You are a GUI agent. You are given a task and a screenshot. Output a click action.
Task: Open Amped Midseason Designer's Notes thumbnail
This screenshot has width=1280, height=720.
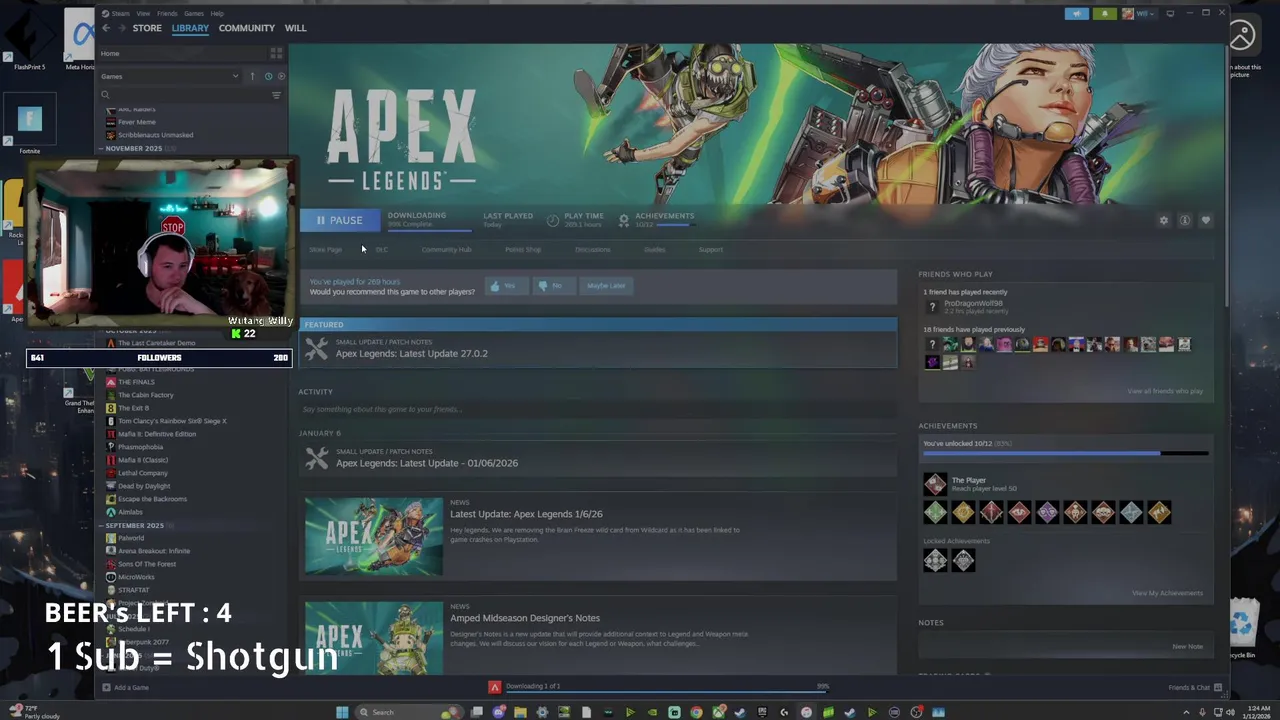374,637
